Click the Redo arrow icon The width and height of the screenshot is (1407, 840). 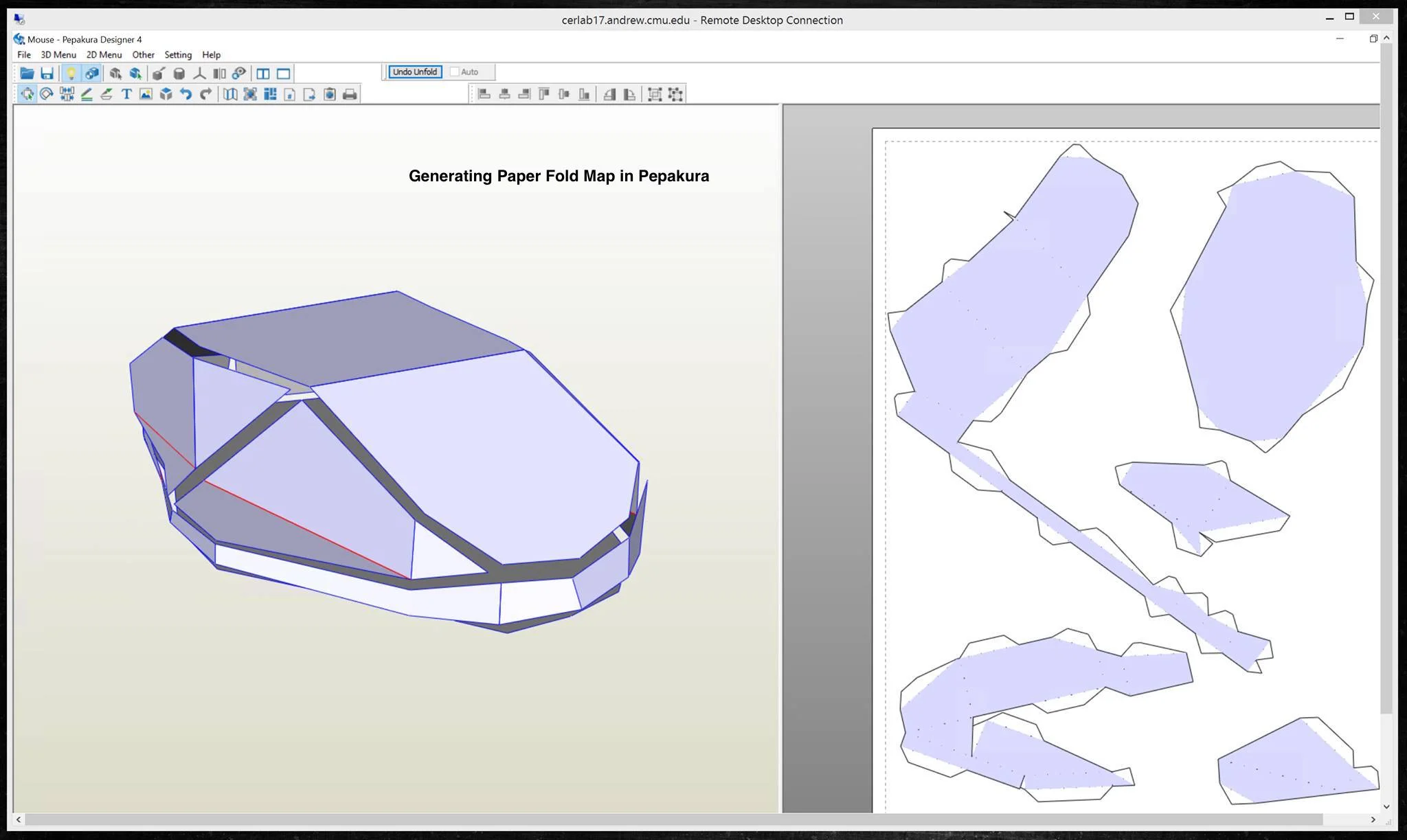[x=205, y=94]
